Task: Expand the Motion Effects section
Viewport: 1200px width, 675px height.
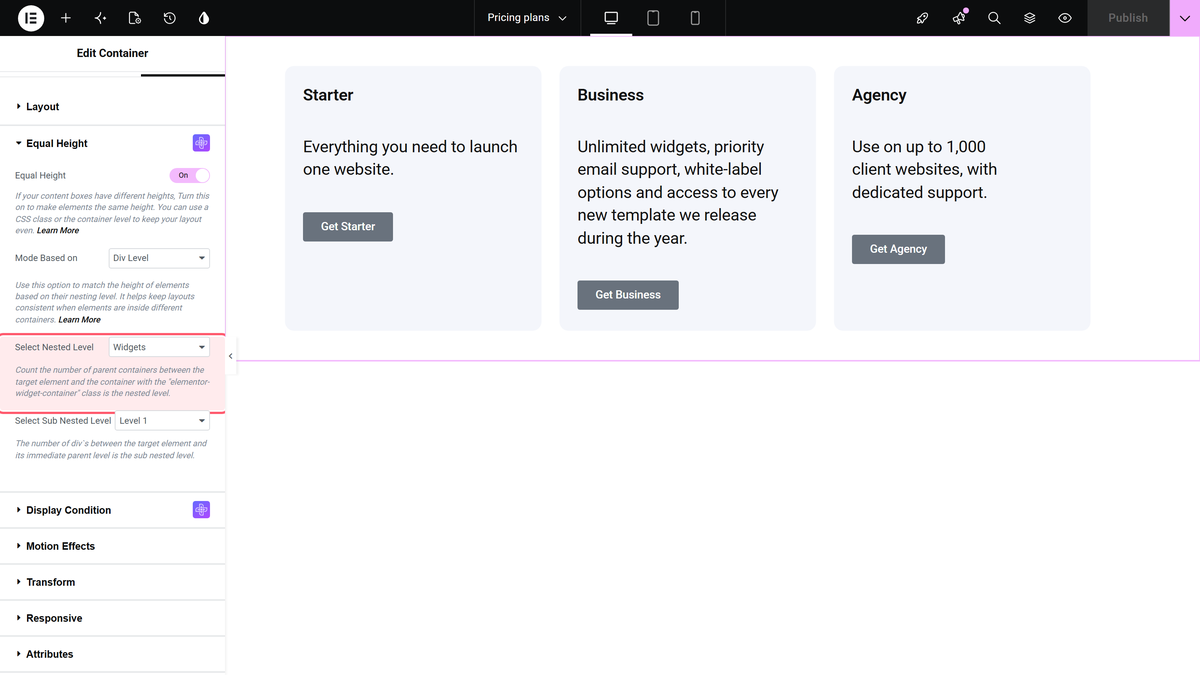Action: click(112, 546)
